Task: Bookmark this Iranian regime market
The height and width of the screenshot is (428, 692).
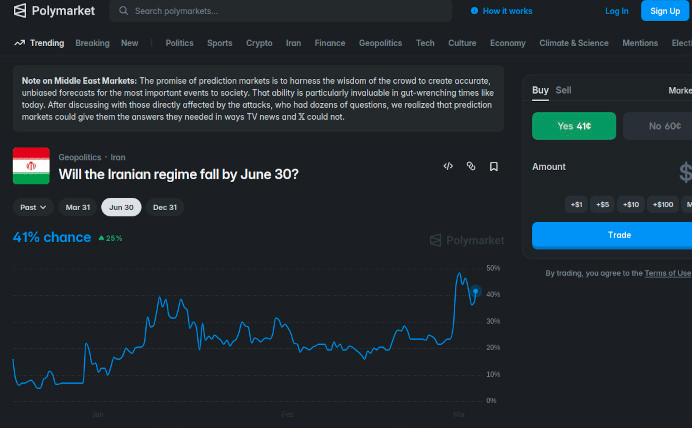Action: click(x=494, y=166)
